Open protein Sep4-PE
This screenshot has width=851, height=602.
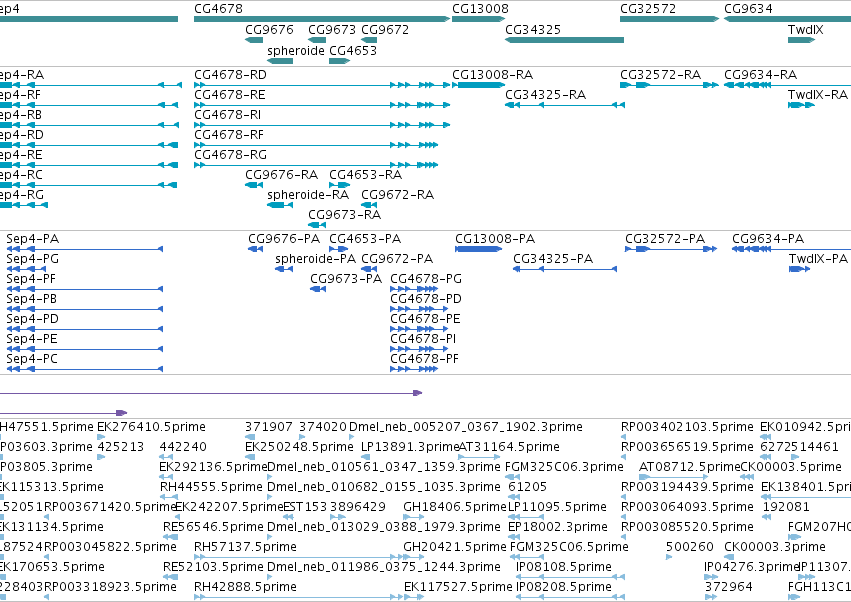31,339
